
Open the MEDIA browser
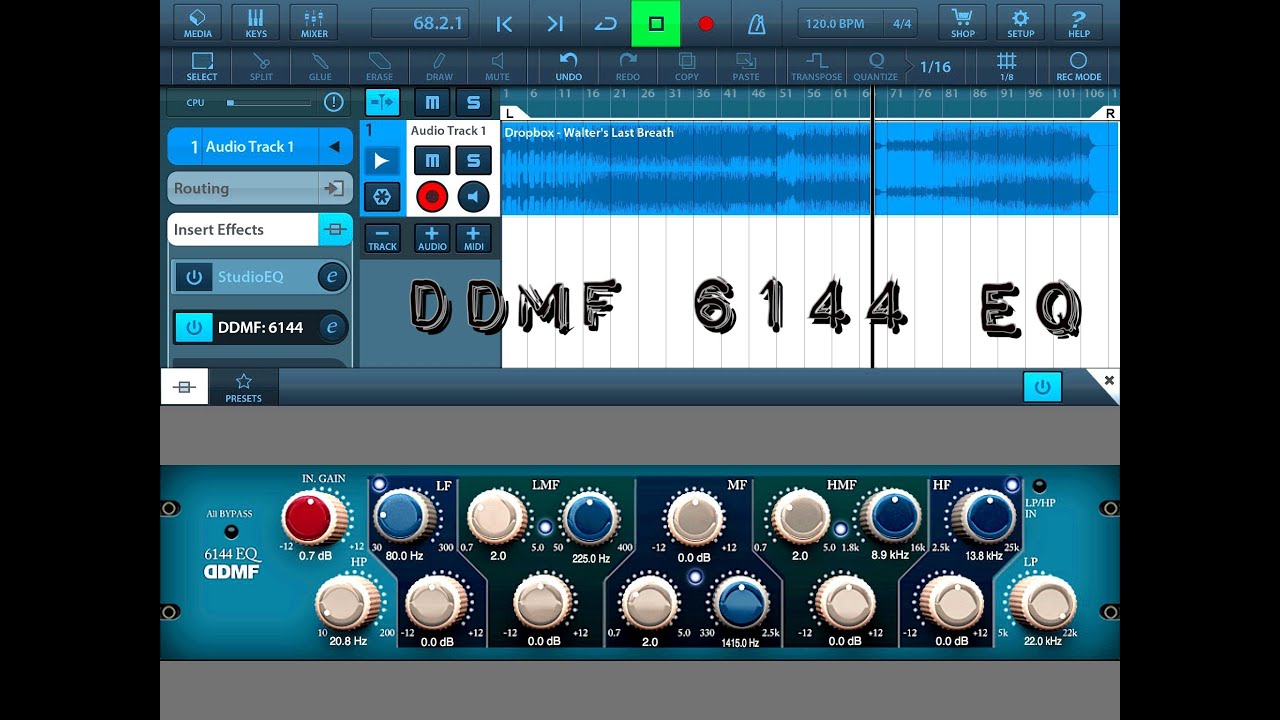click(198, 22)
